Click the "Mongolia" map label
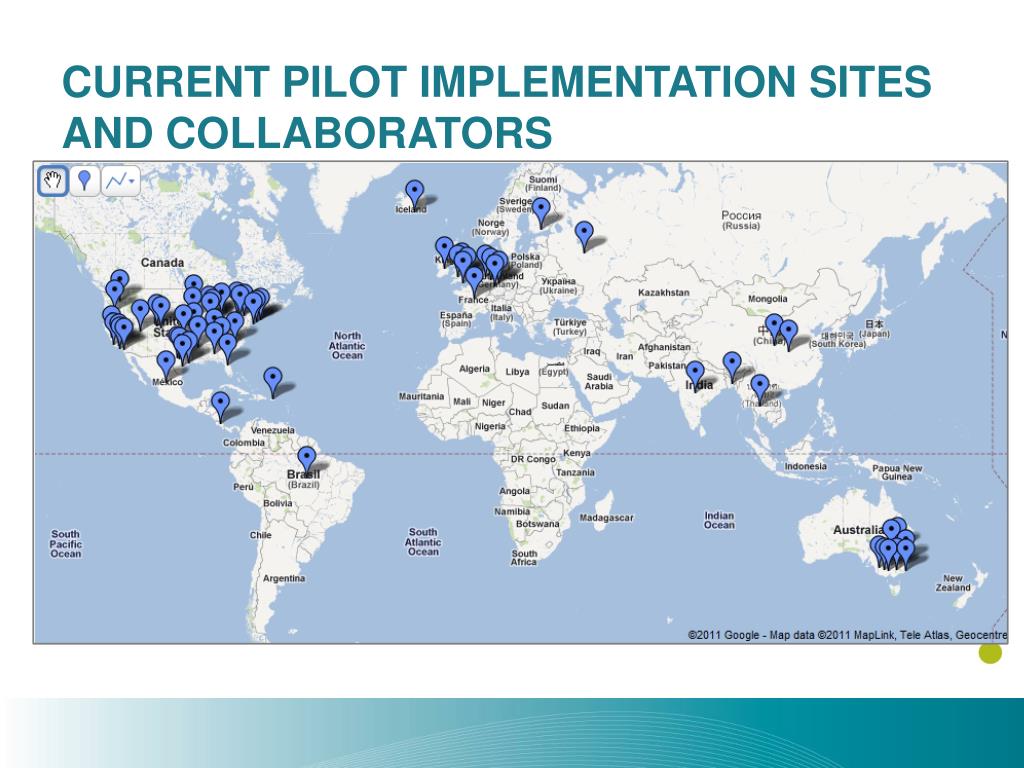 pos(767,299)
